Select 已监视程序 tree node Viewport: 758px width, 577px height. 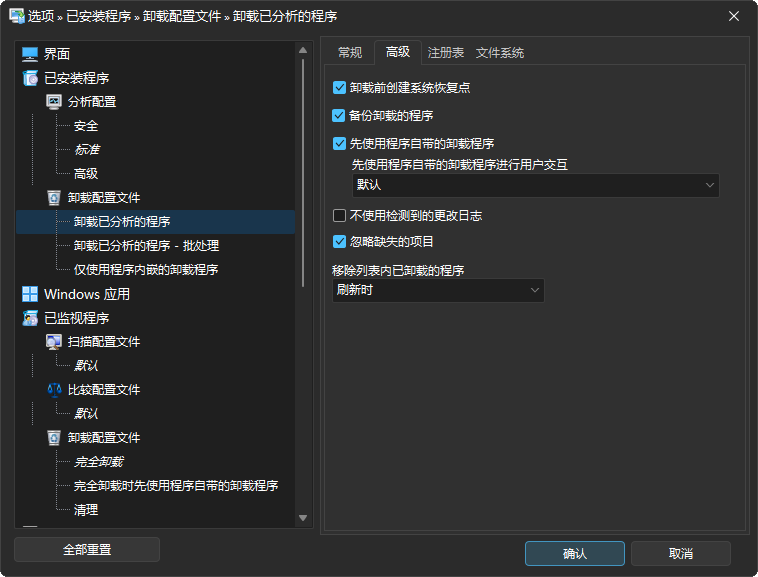(76, 318)
